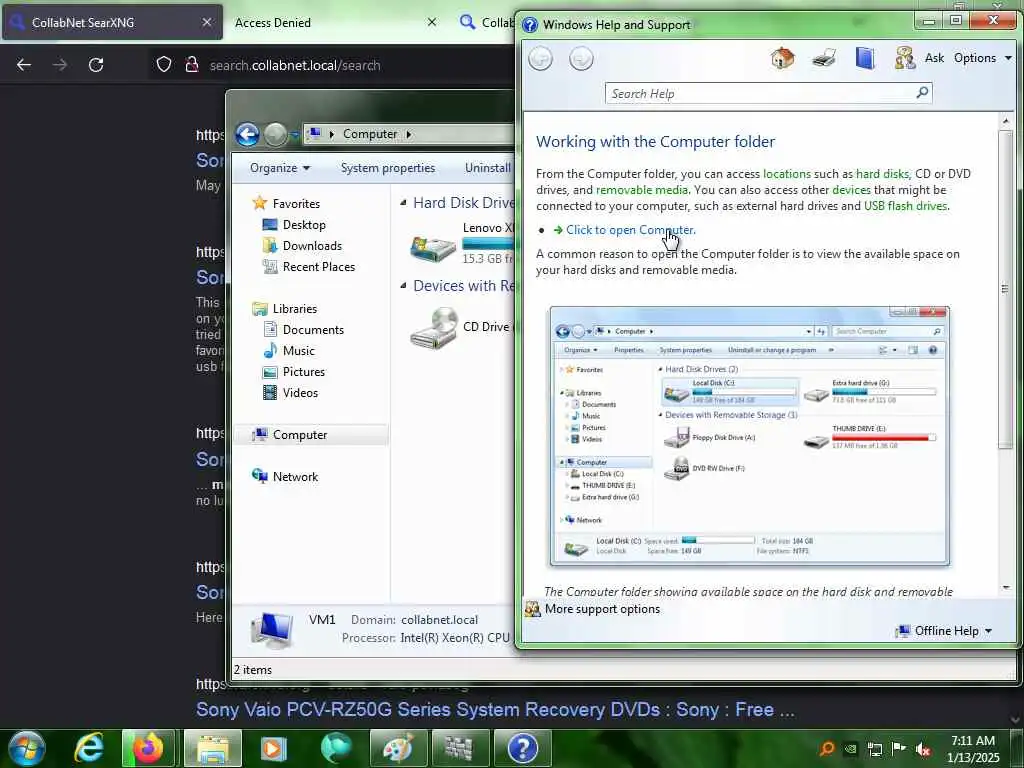This screenshot has height=768, width=1024.
Task: Open Windows Explorer taskbar button
Action: [212, 748]
